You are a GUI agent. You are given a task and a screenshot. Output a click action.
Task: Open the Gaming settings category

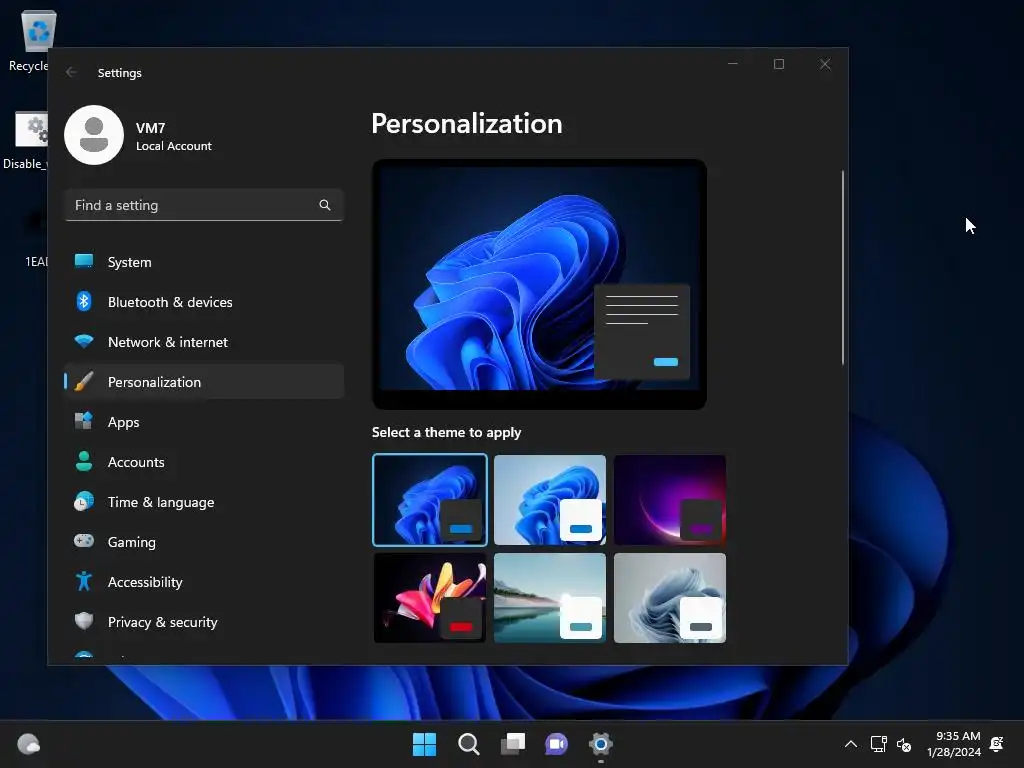point(204,541)
